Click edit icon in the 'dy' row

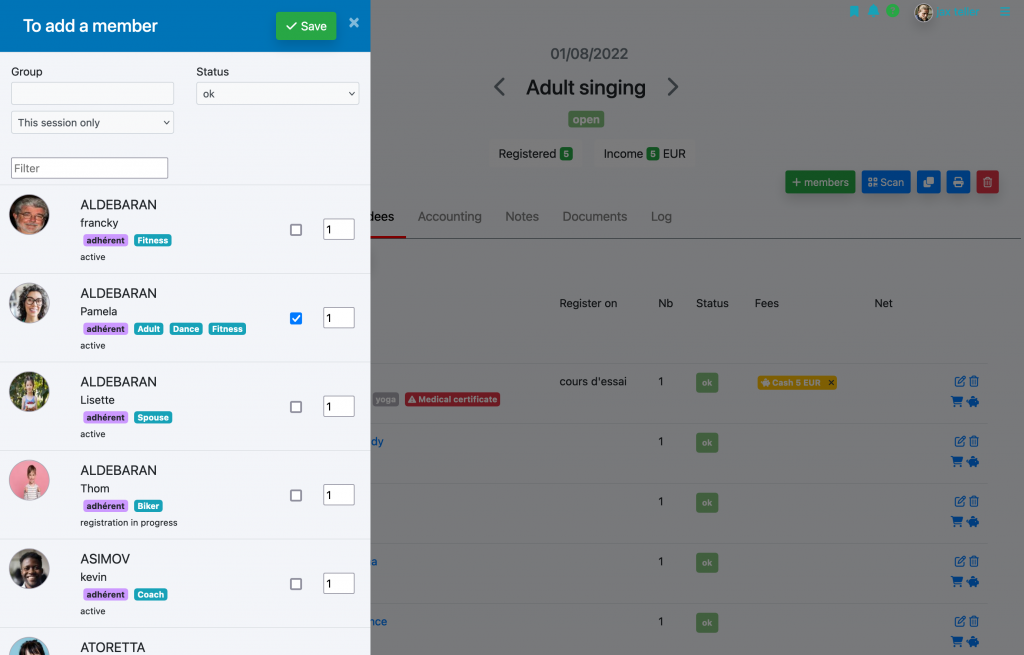(960, 441)
